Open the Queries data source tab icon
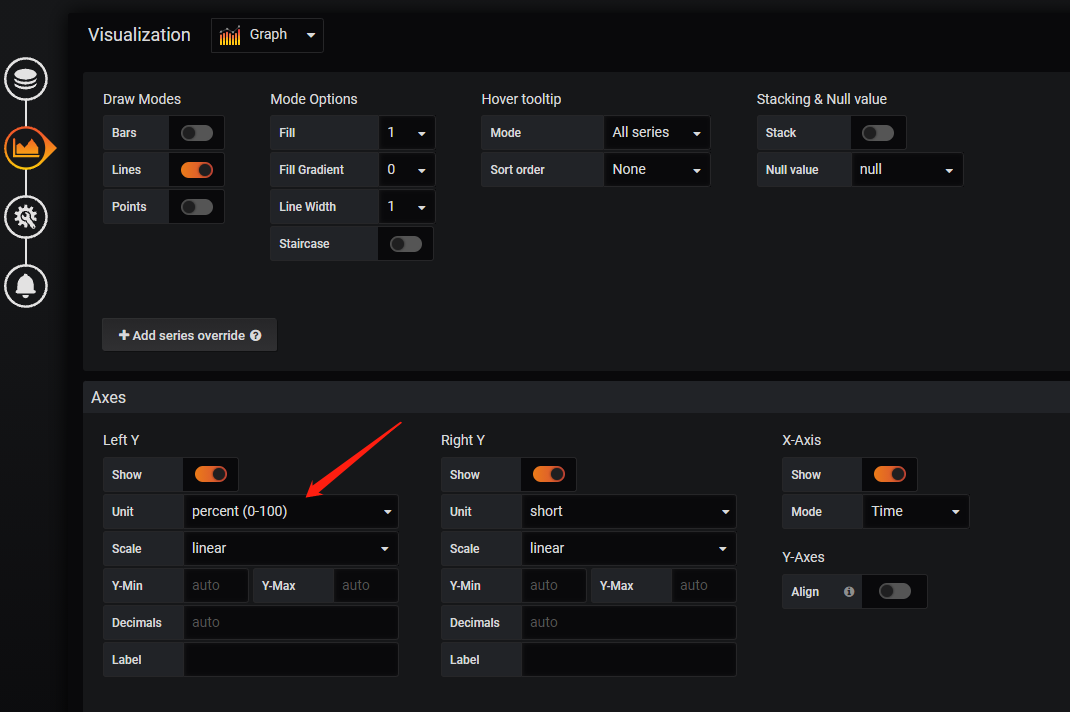Screen dimensions: 1070x712 [x=26, y=80]
